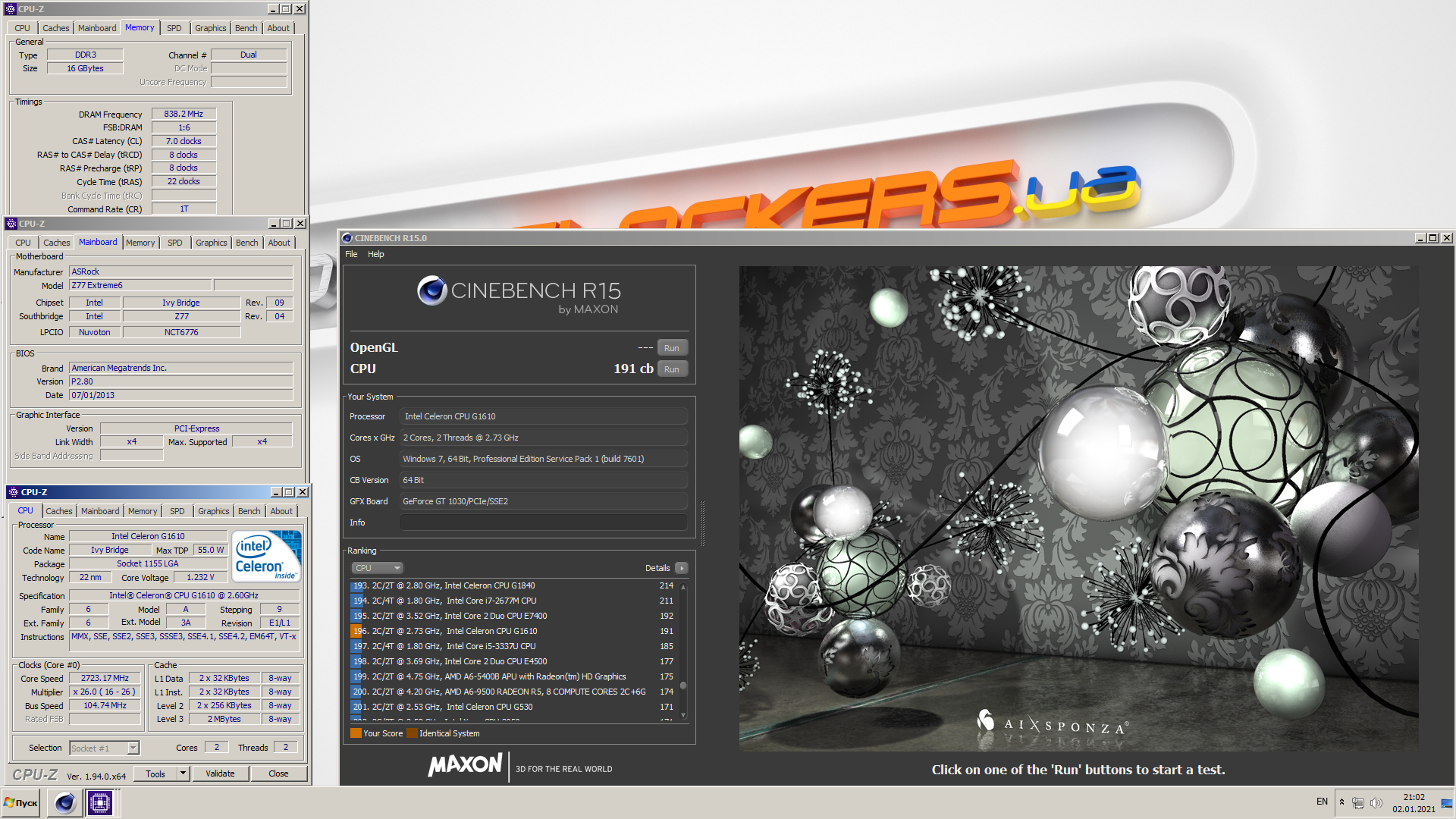The image size is (1456, 819).
Task: Click the Close button in CPU-Z
Action: coord(278,773)
